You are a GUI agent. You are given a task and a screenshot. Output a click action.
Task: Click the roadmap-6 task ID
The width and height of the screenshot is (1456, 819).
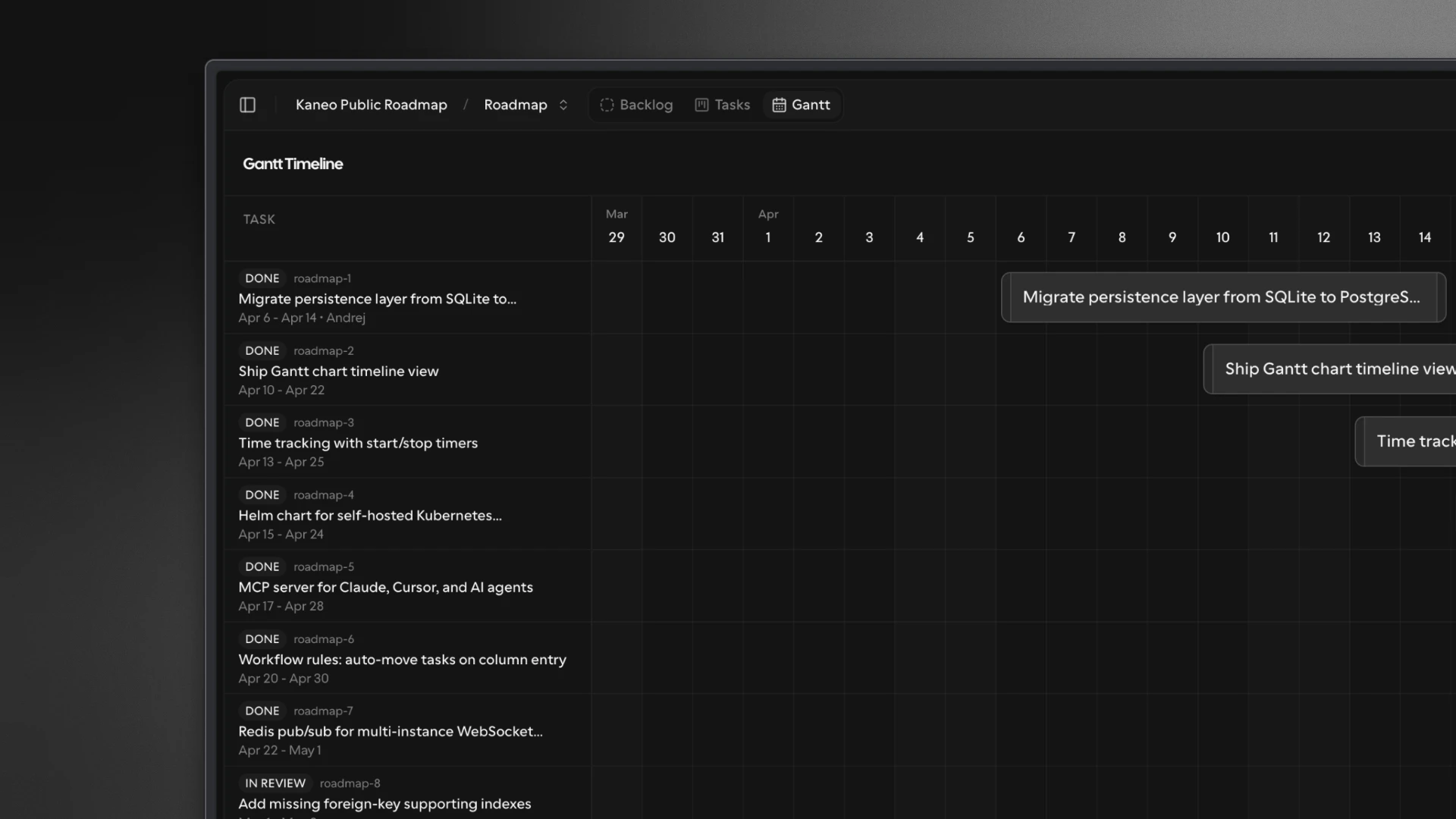(324, 639)
